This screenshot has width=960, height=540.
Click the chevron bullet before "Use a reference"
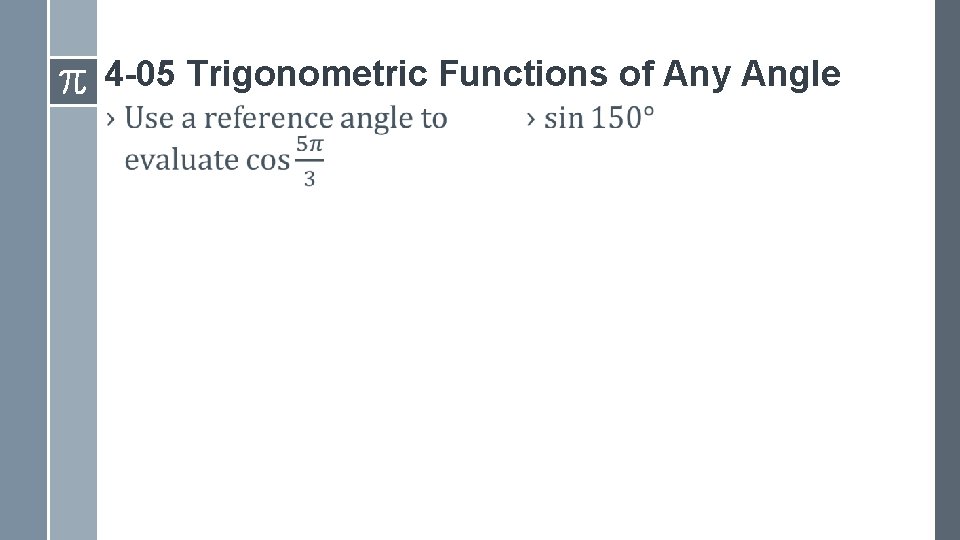111,119
